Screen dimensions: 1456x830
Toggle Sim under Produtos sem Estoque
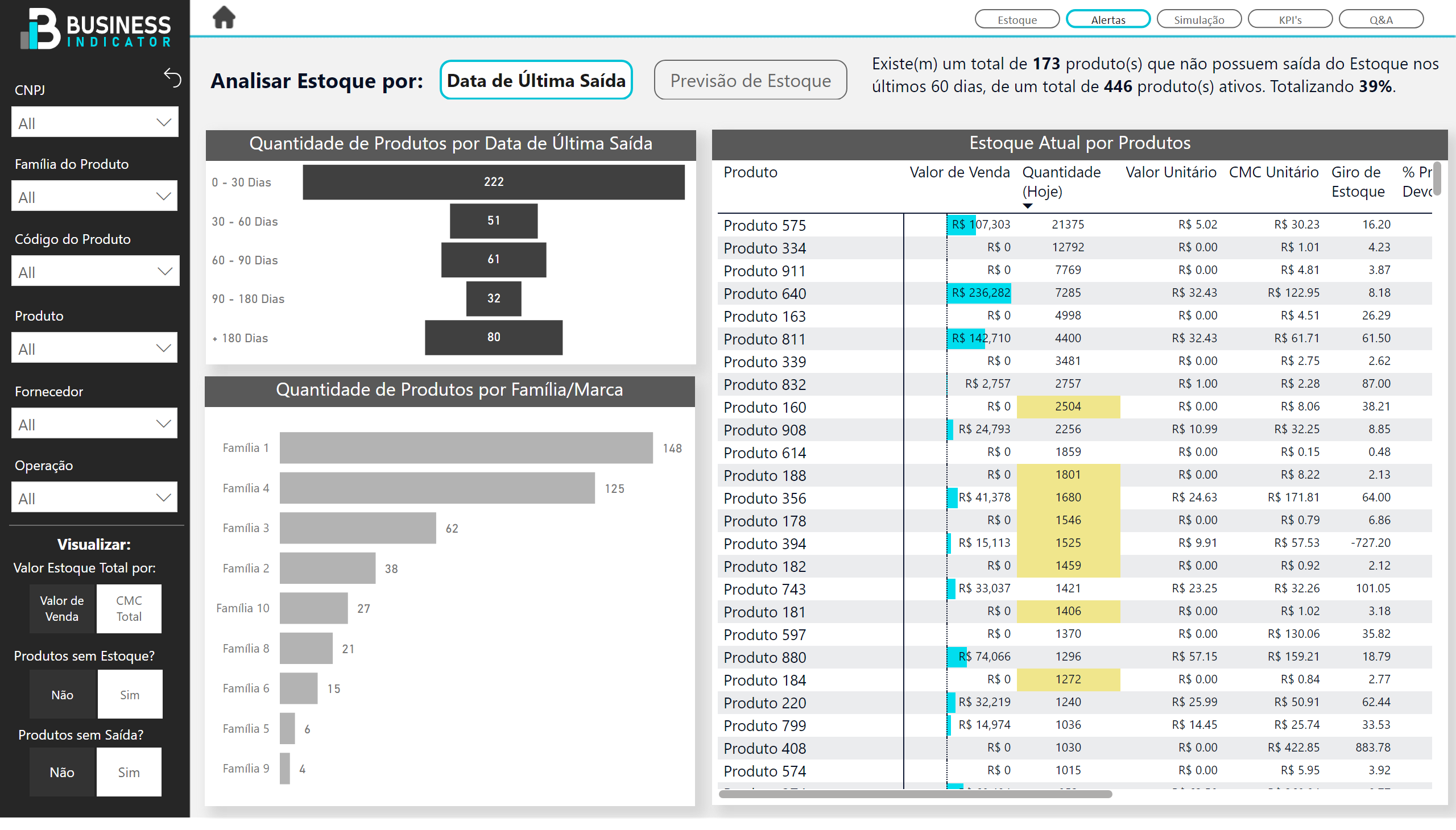pos(130,694)
